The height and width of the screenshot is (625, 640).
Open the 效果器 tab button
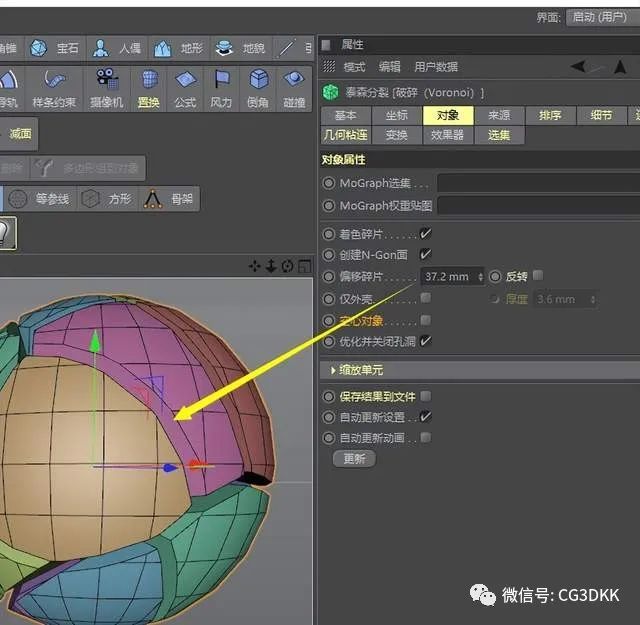pos(447,135)
